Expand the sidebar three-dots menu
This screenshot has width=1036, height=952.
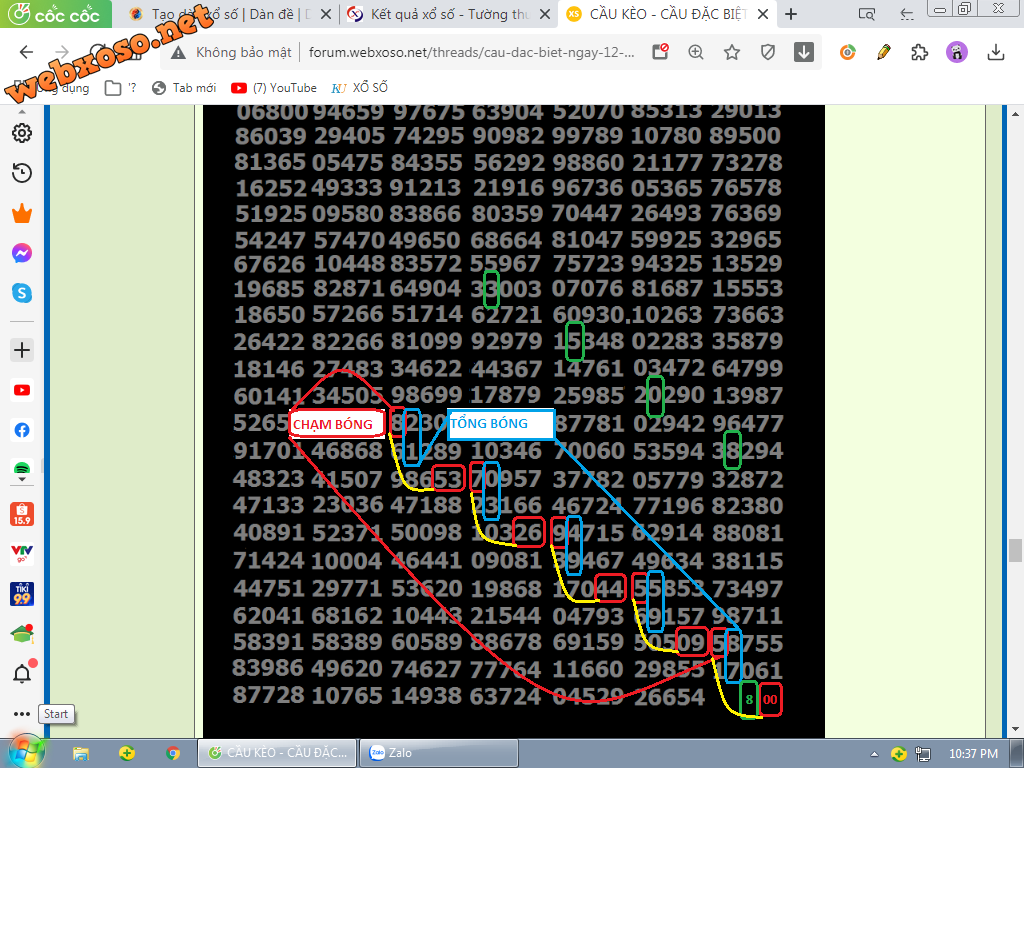pos(21,714)
